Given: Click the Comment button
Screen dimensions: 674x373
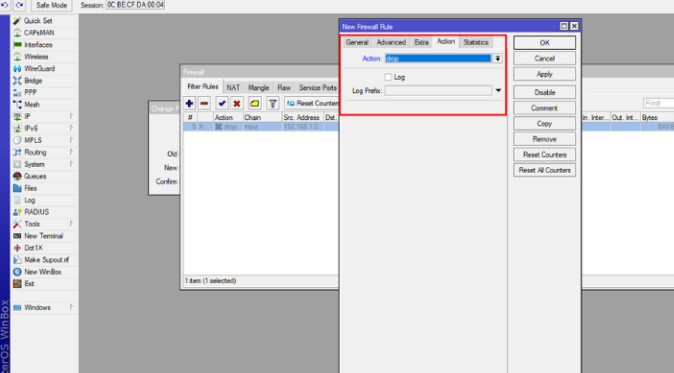Looking at the screenshot, I should [544, 108].
